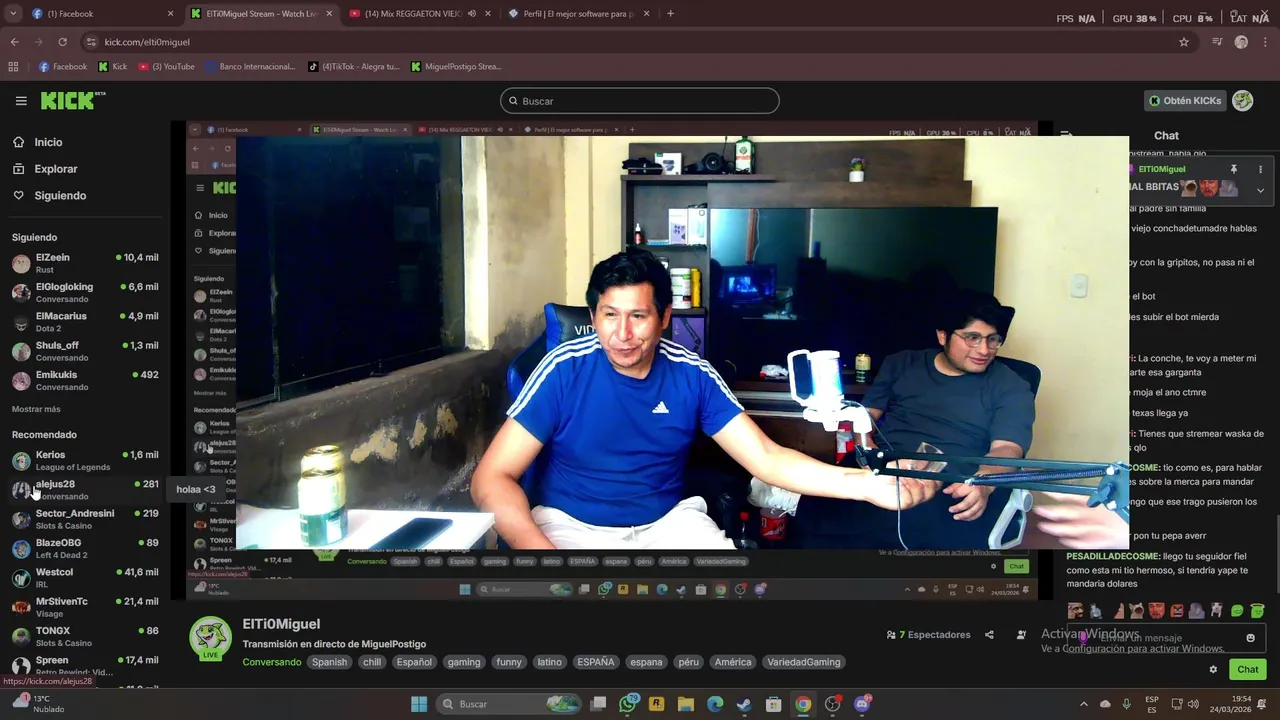Click the 7 Espectadores viewer count
The width and height of the screenshot is (1280, 720).
(x=929, y=635)
